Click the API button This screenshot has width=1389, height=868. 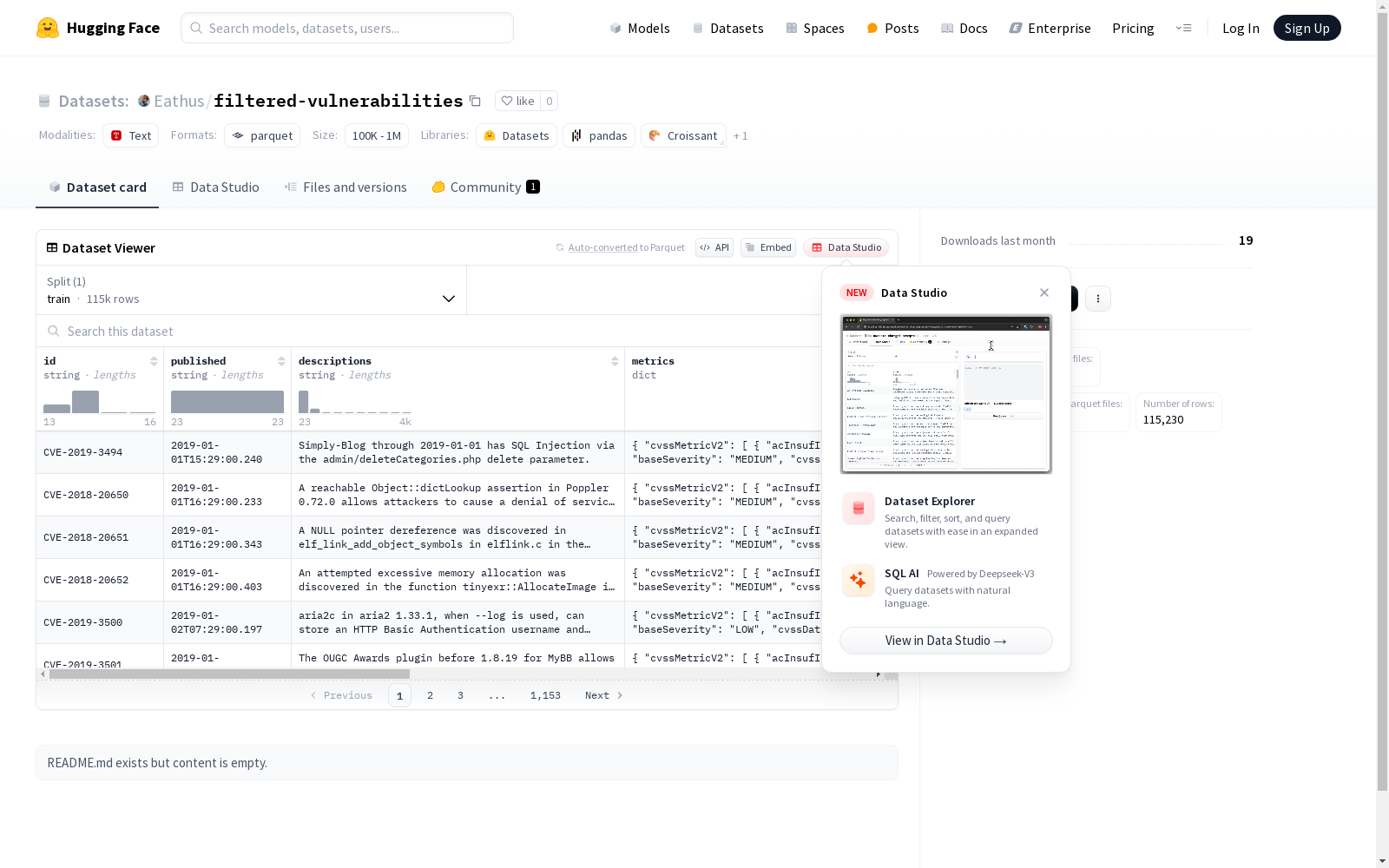coord(714,247)
